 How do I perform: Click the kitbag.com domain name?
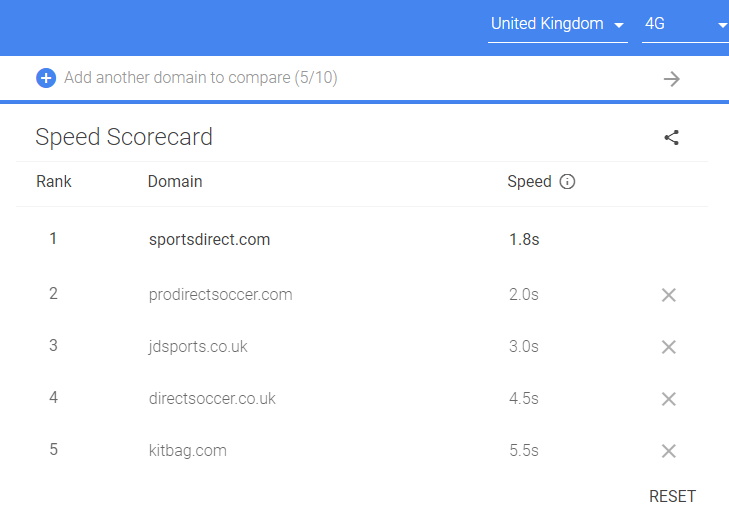point(188,451)
